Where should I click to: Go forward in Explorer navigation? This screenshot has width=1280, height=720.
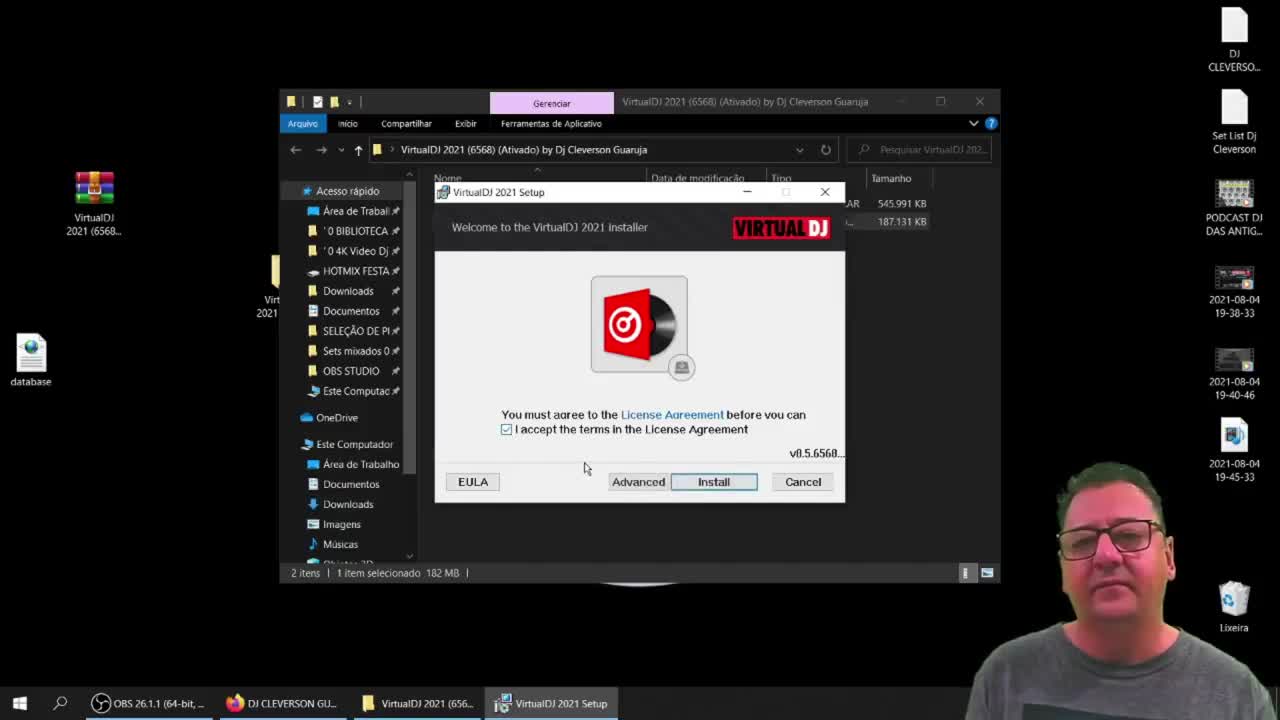(321, 150)
